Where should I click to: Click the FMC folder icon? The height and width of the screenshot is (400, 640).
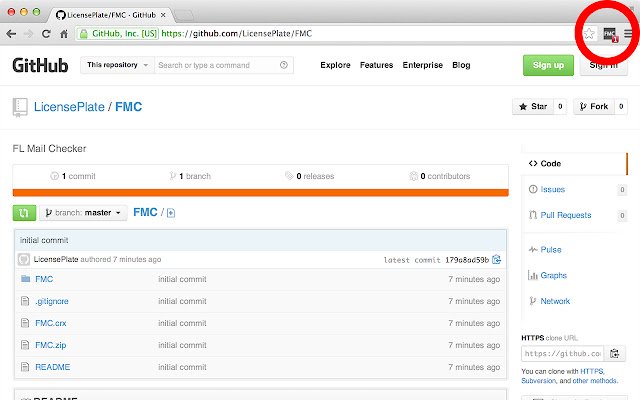click(25, 279)
